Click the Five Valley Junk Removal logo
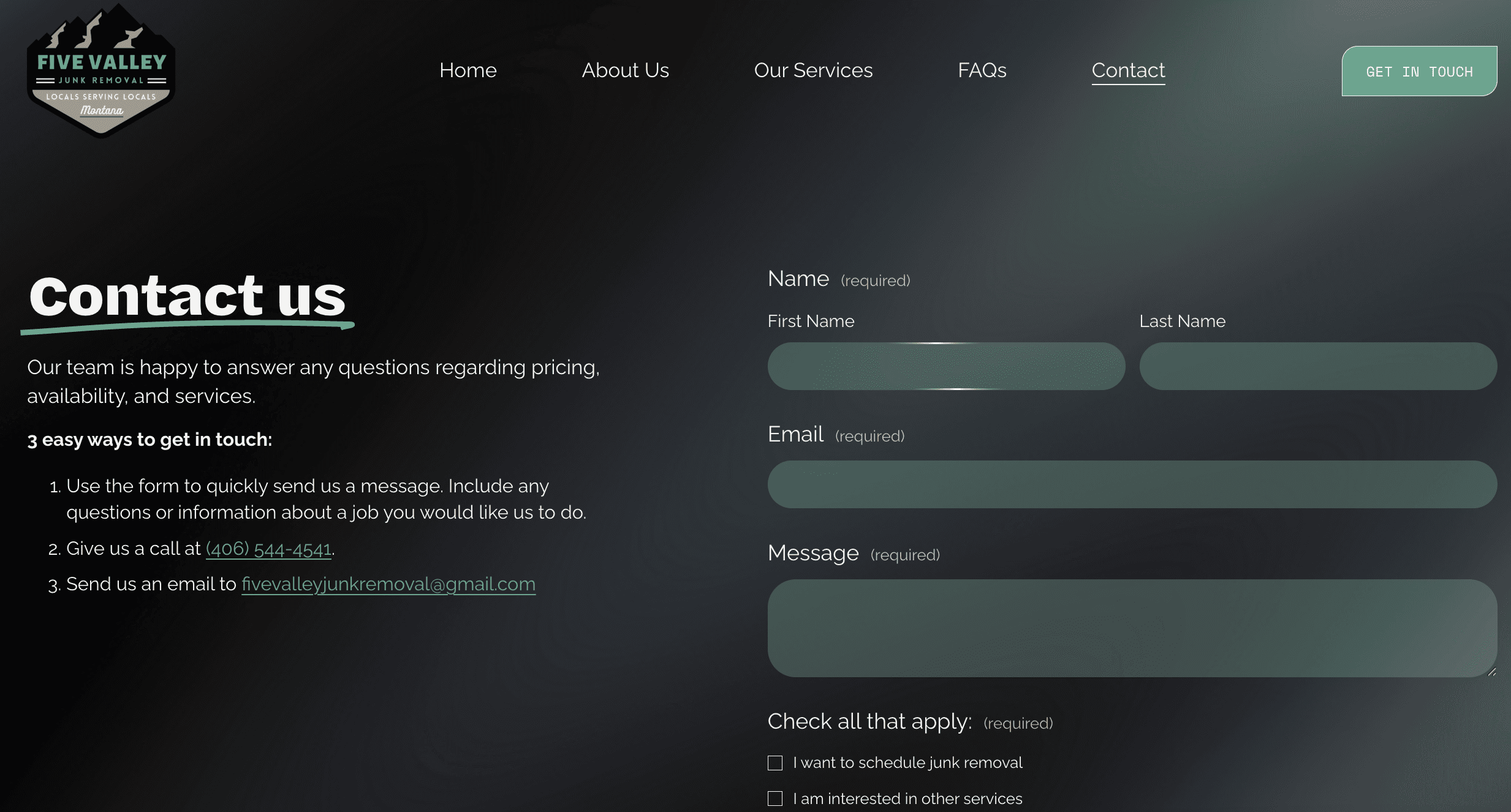Viewport: 1511px width, 812px height. click(101, 70)
